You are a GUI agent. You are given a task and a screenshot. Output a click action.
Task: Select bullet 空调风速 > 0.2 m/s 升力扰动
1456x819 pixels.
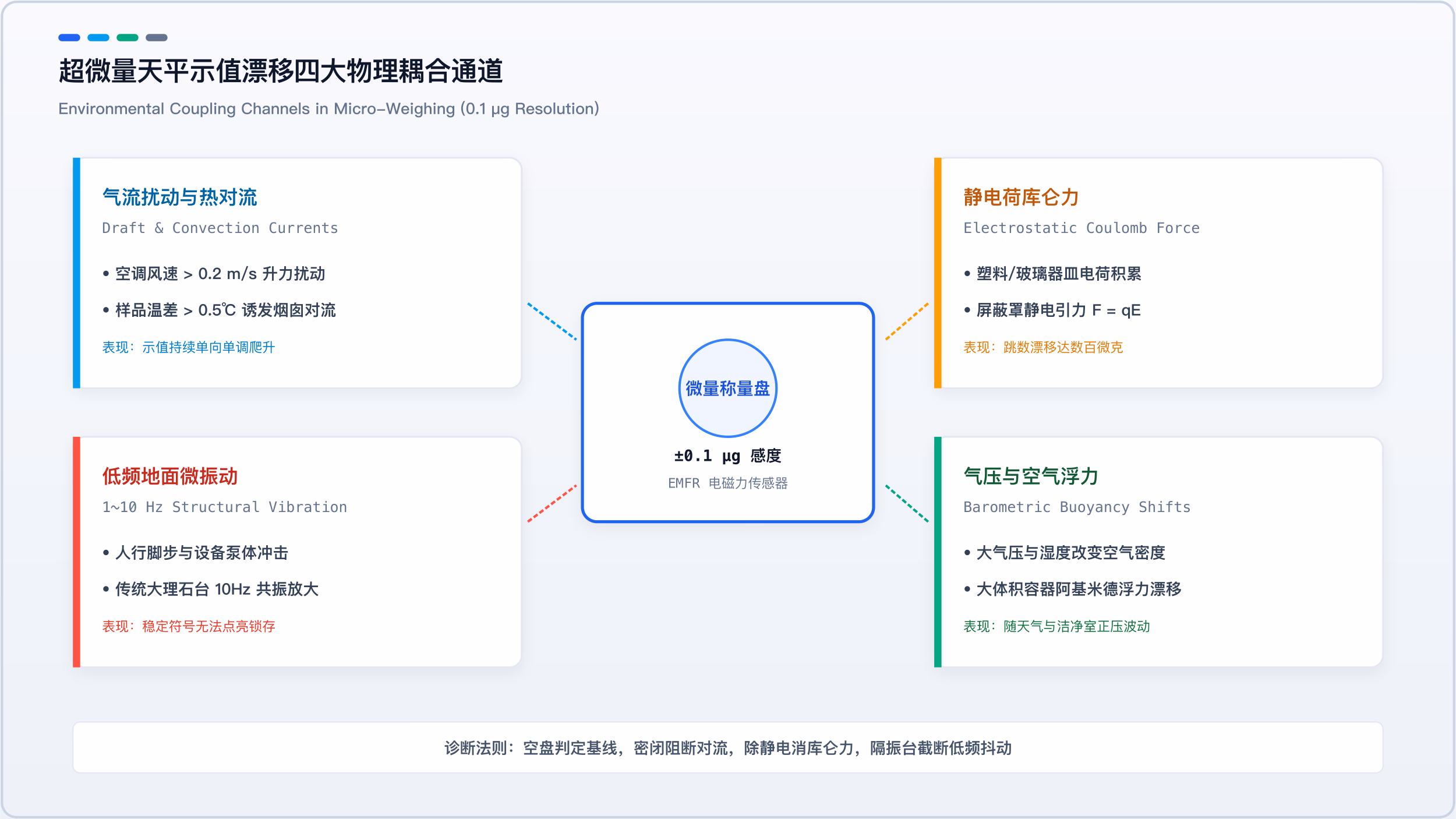click(x=214, y=274)
